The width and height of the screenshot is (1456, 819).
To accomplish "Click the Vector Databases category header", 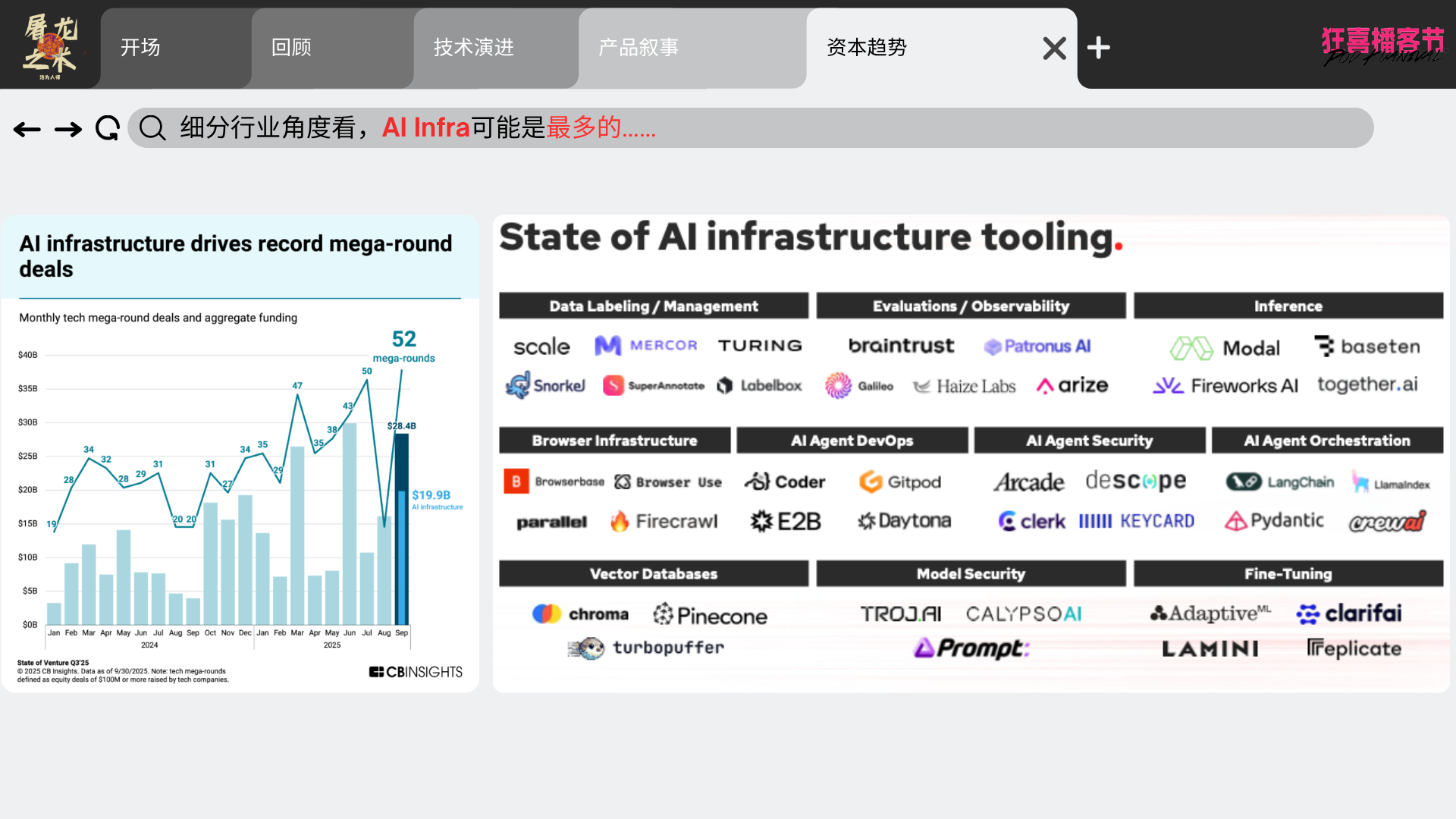I will [x=653, y=574].
